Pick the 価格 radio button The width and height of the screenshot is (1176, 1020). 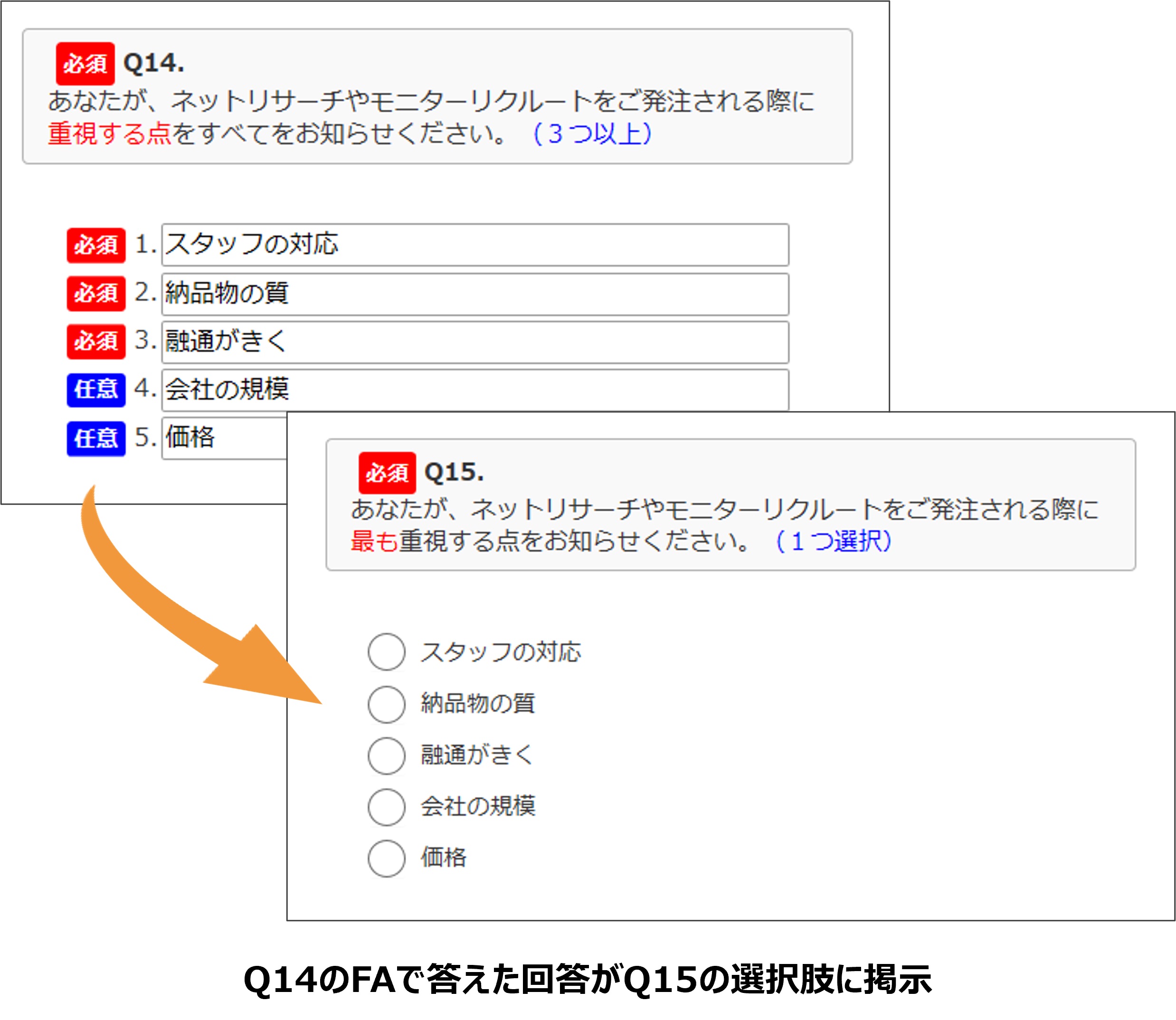click(x=387, y=859)
